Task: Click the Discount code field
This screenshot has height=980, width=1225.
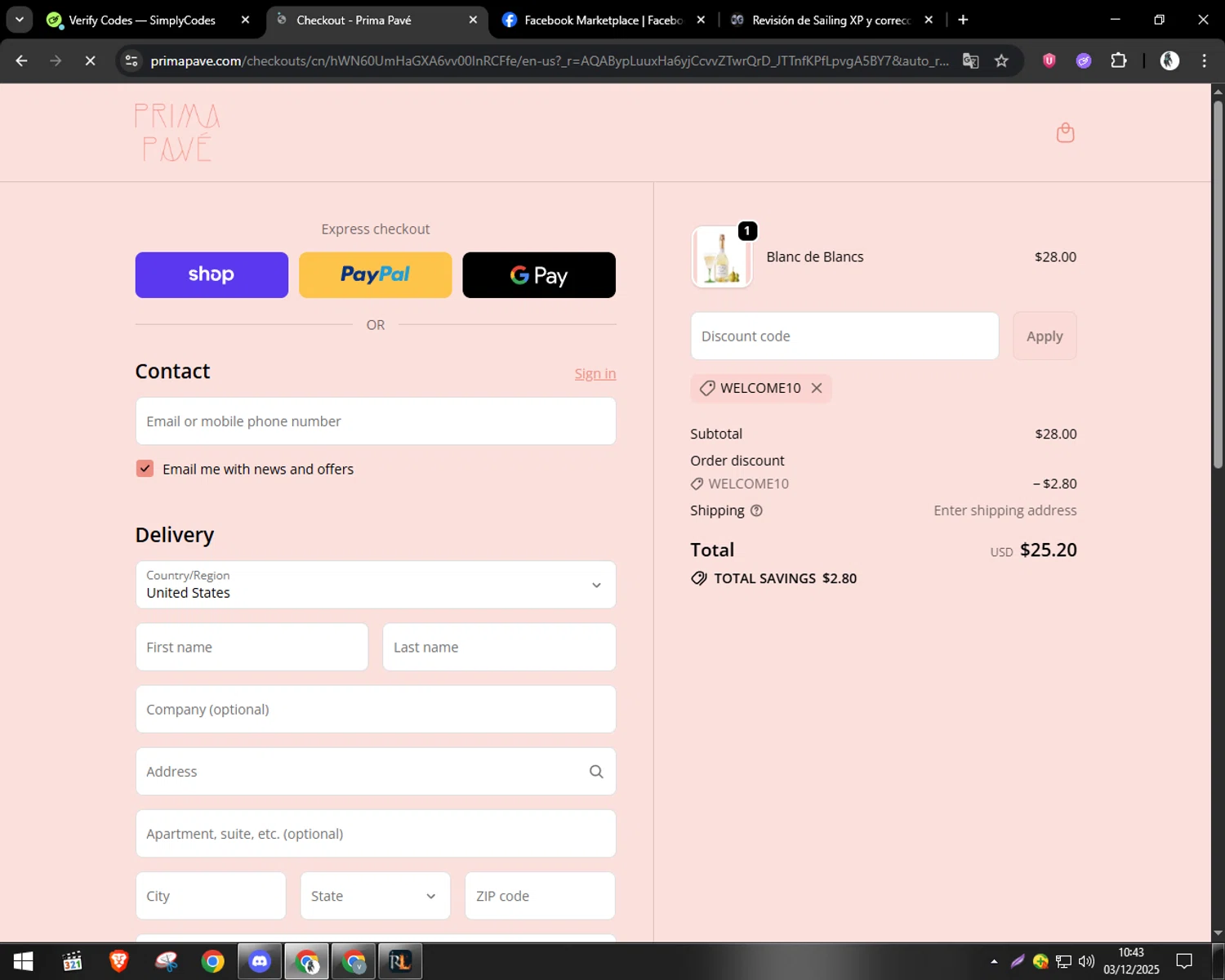Action: pos(844,336)
